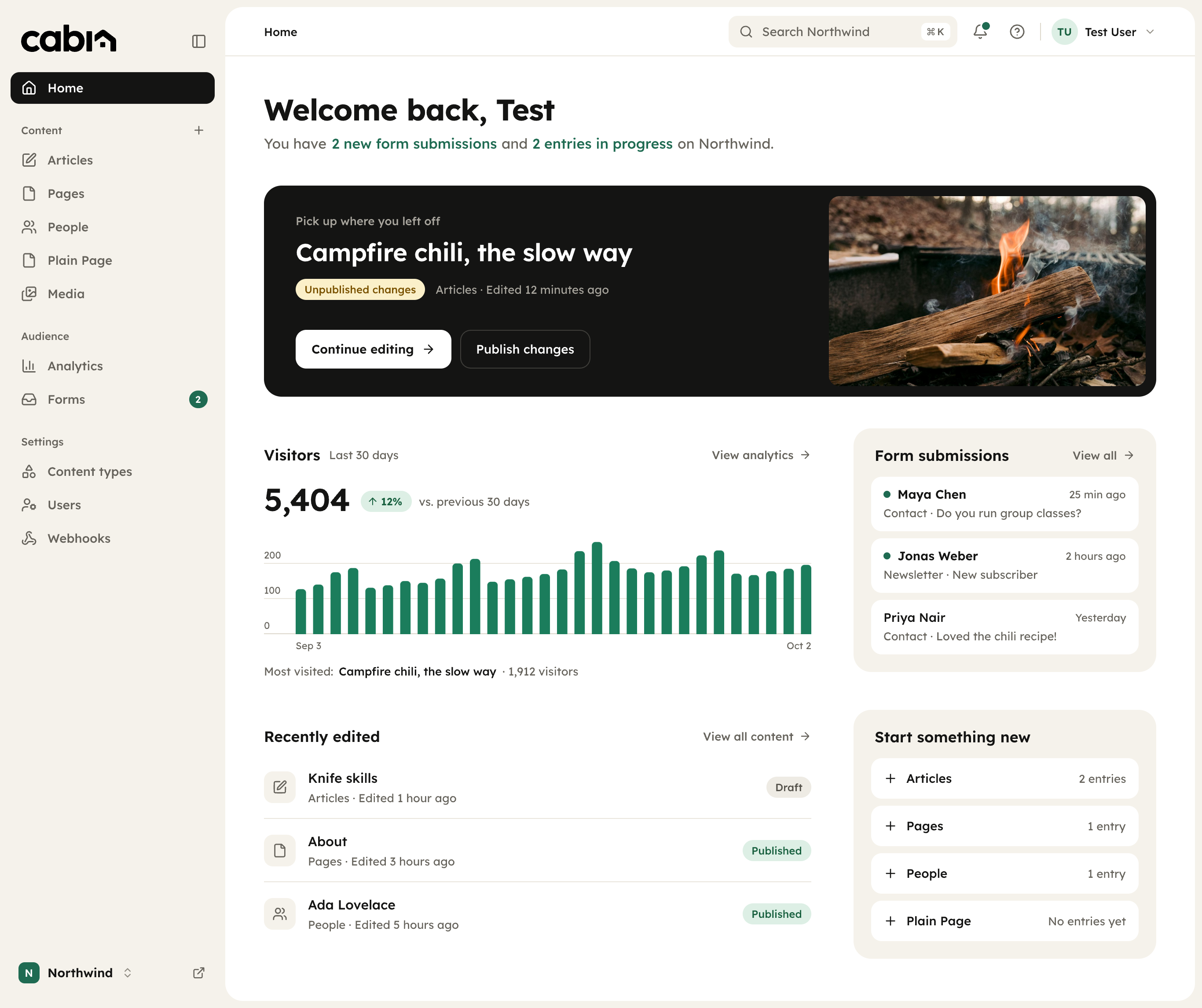Screen dimensions: 1202x1008
Task: Open Ada Lovelace people entry
Action: point(538,913)
